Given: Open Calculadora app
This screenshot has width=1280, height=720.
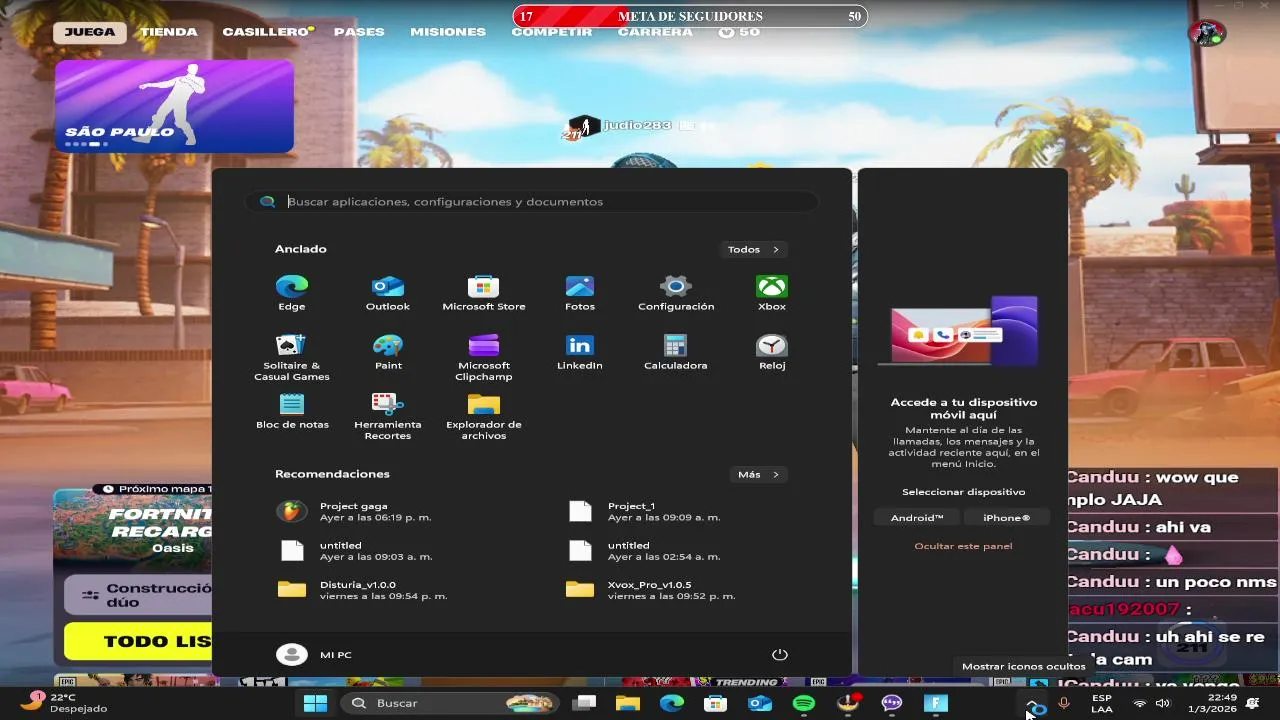Looking at the screenshot, I should point(676,352).
